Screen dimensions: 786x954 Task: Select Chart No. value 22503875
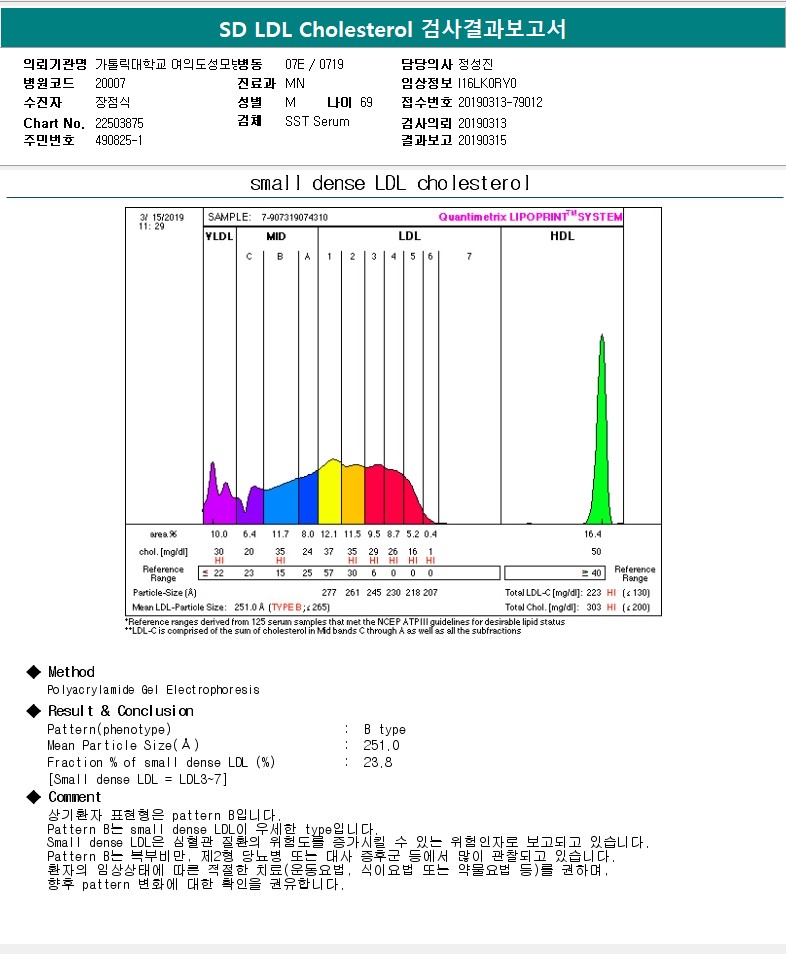119,123
